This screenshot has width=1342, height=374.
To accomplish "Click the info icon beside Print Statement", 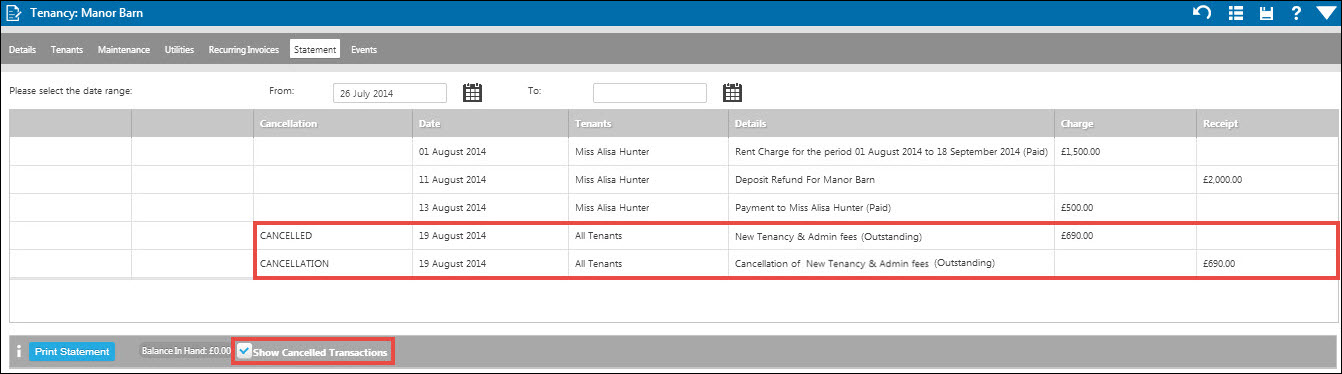I will 19,352.
